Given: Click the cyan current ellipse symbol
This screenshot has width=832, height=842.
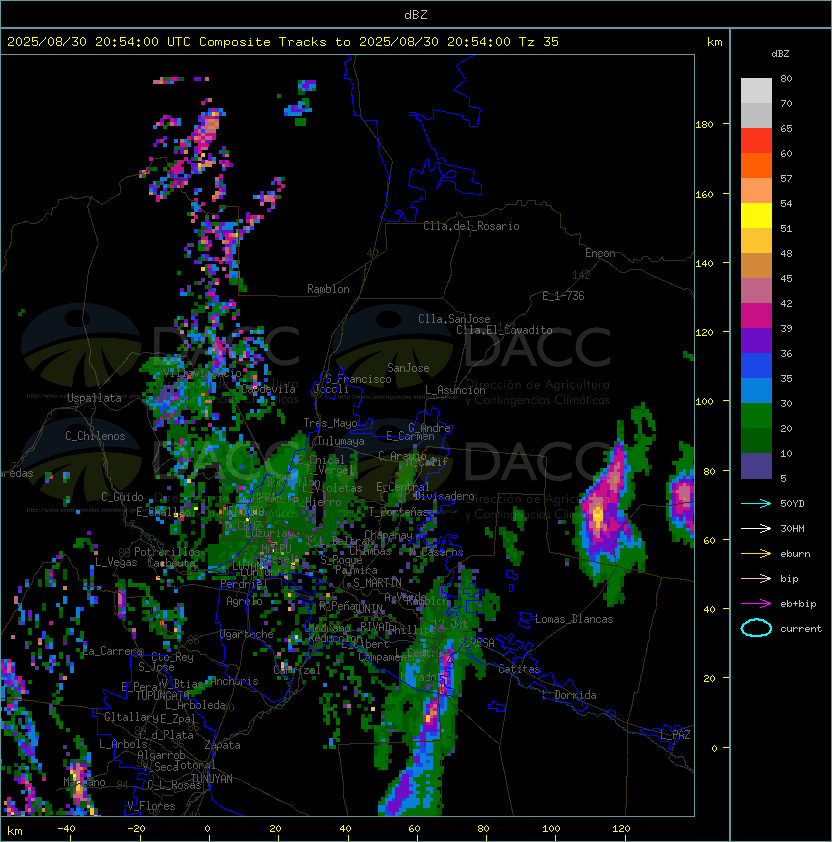Looking at the screenshot, I should coord(756,628).
